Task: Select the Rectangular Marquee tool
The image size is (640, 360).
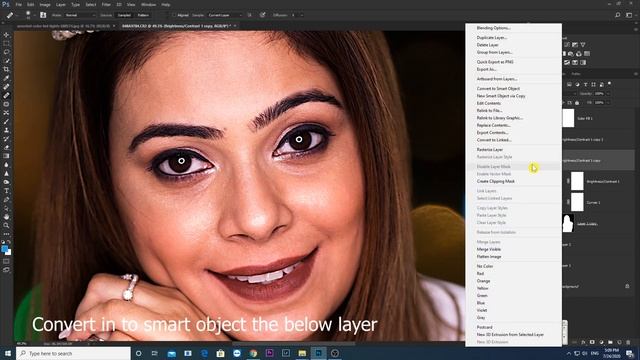Action: [6, 44]
